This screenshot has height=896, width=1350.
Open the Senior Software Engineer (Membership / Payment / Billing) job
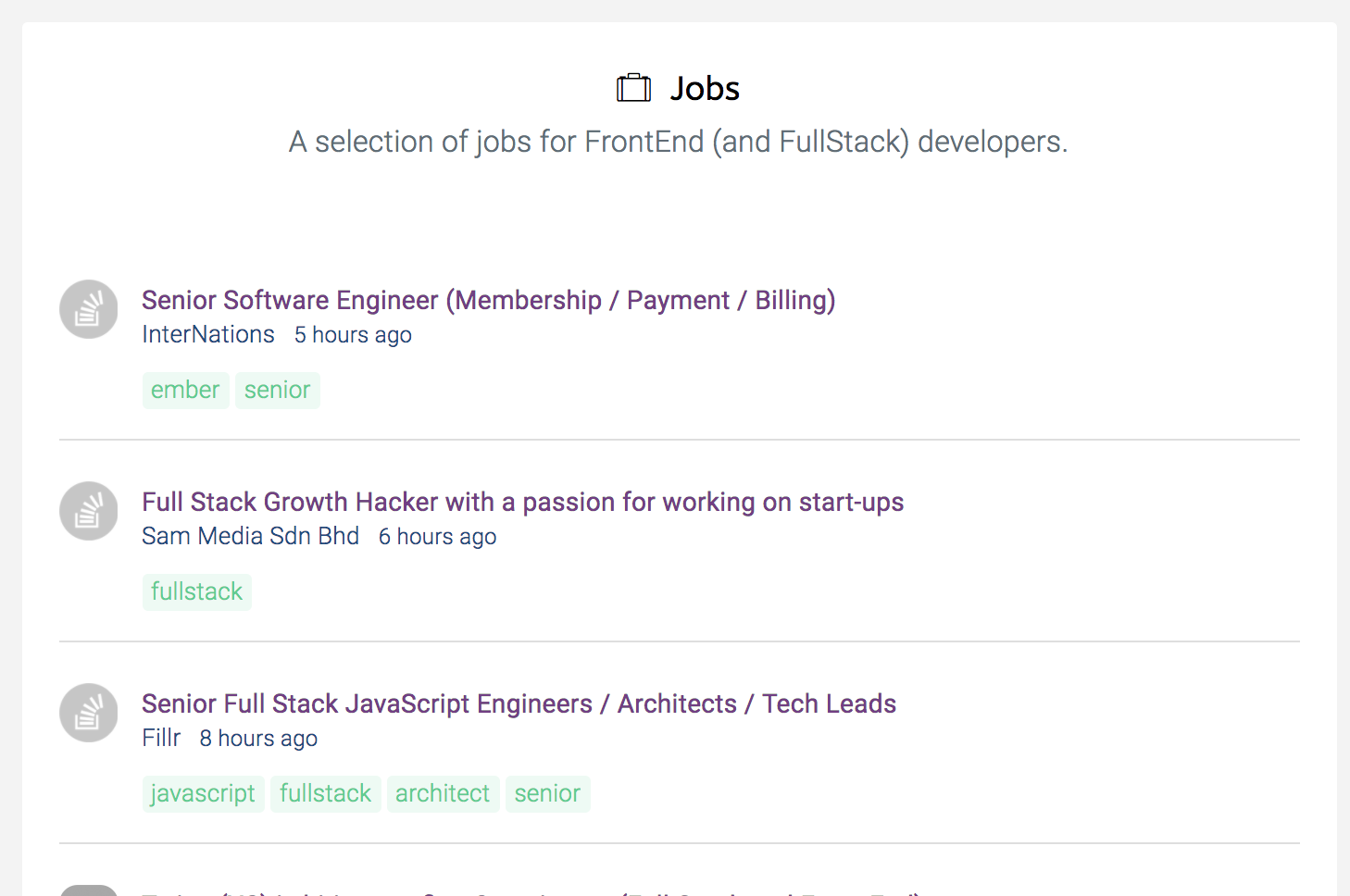pyautogui.click(x=488, y=300)
